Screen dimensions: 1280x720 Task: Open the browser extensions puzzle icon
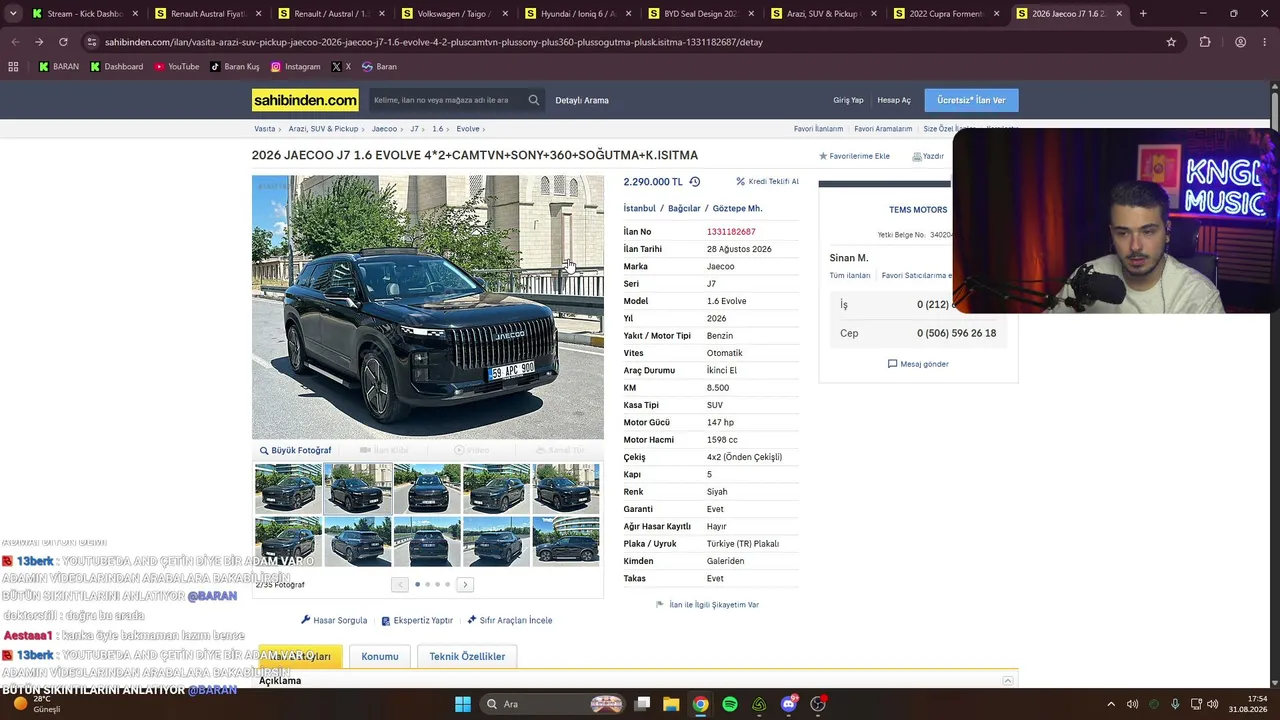coord(1205,42)
